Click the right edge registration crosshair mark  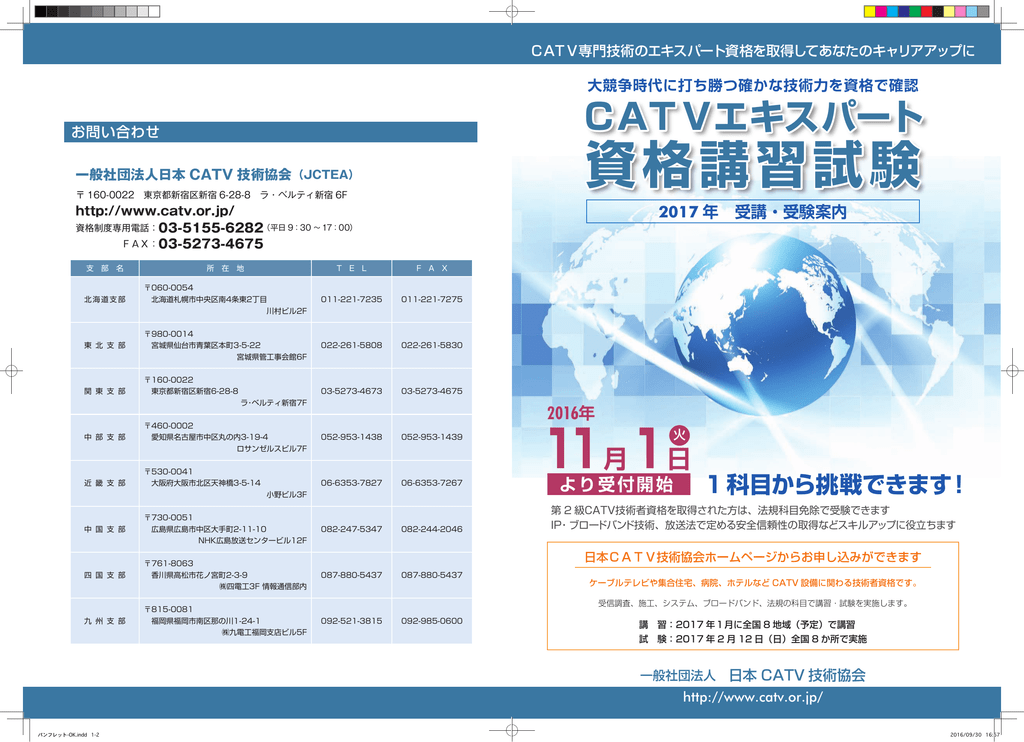pyautogui.click(x=1012, y=371)
